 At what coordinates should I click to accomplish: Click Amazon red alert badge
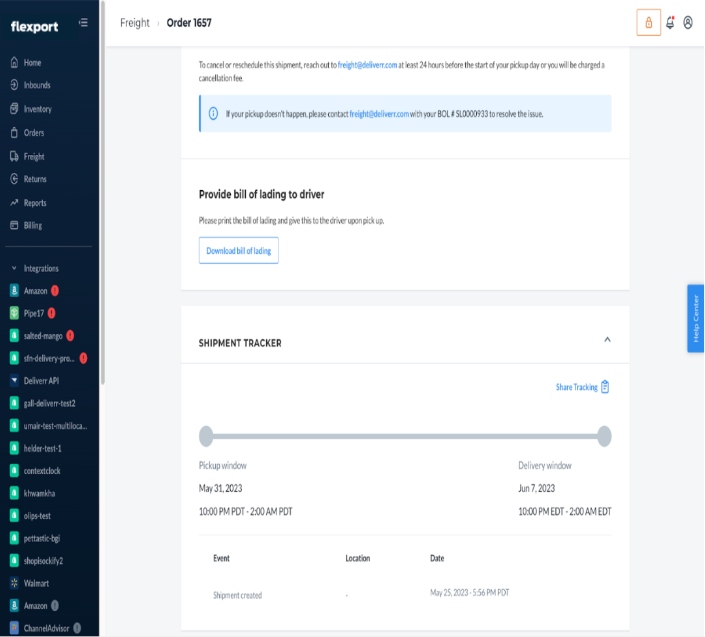(55, 291)
